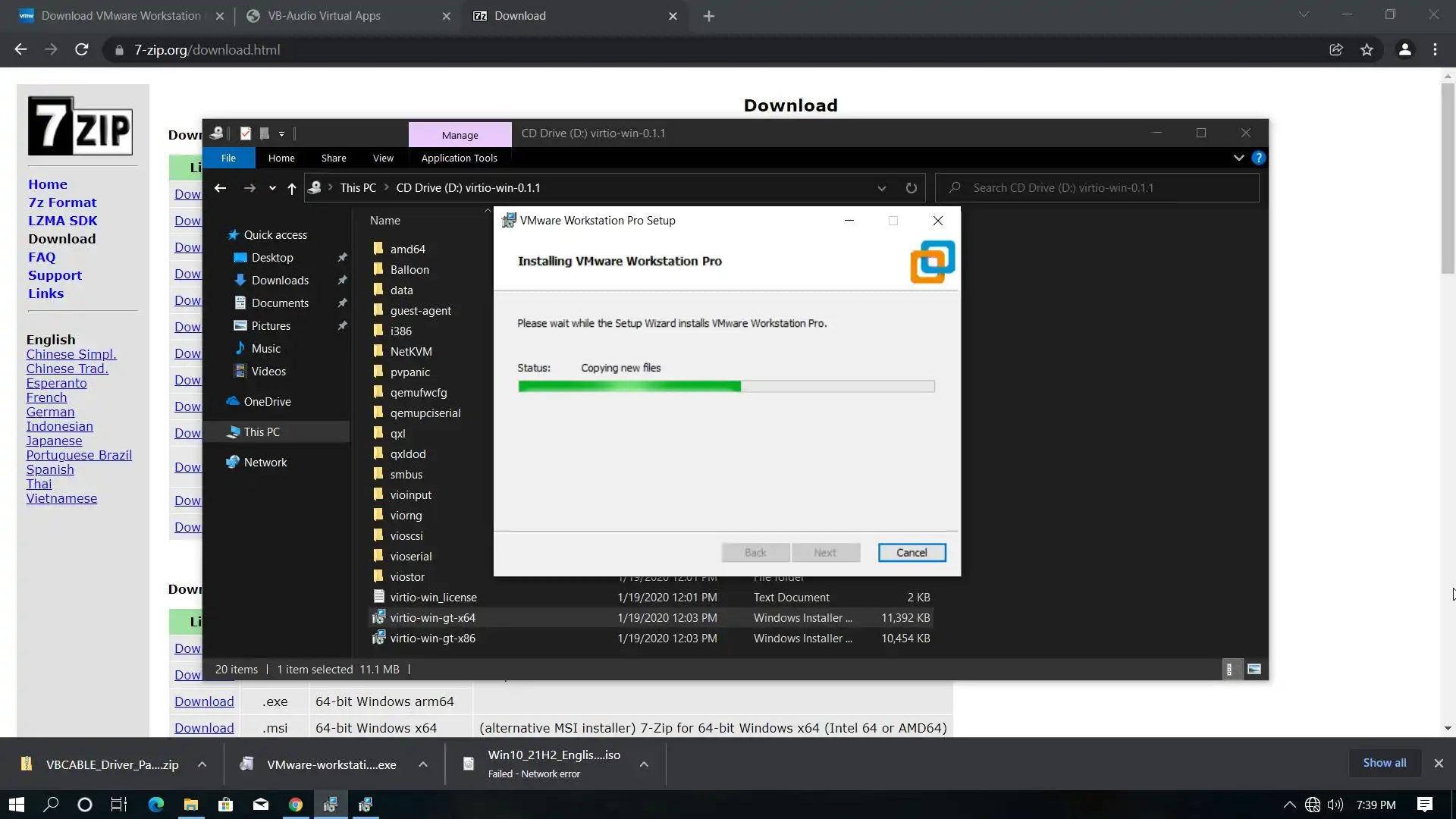Screen dimensions: 1456x819
Task: Click the LZMA SDK link in 7-Zip sidebar
Action: tap(63, 221)
